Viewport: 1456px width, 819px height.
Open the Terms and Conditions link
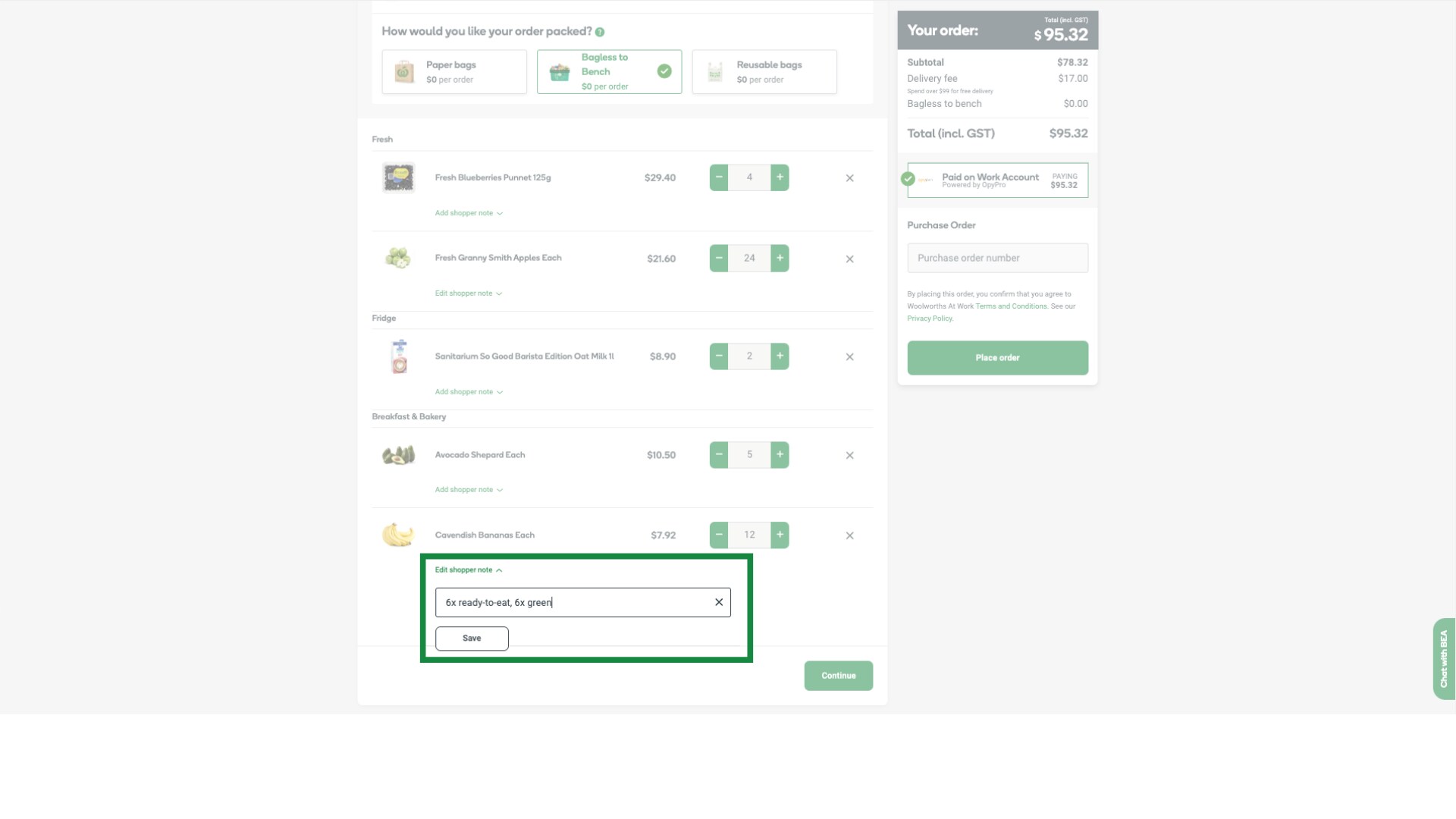pos(1011,306)
